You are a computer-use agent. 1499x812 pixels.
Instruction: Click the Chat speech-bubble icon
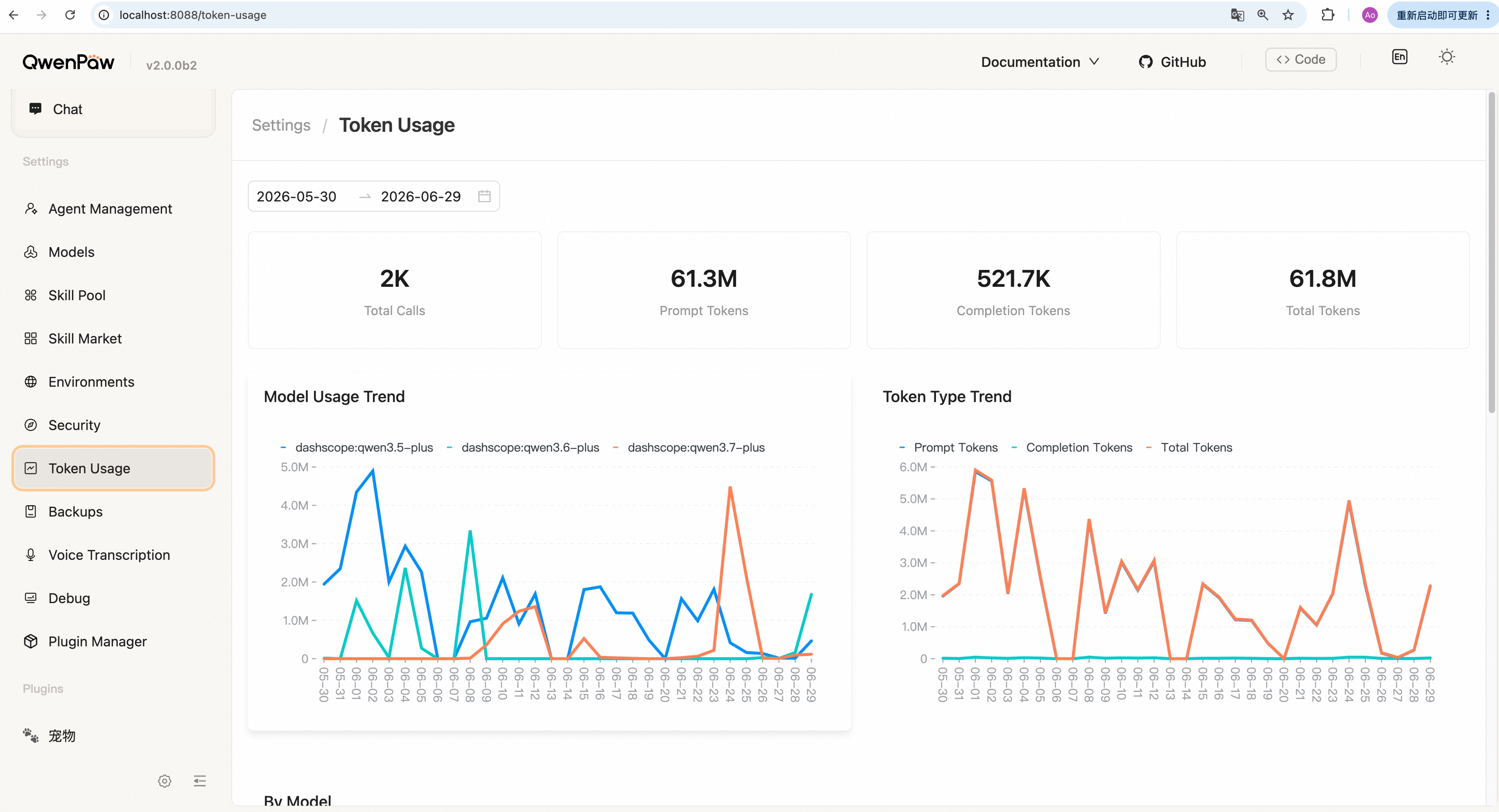(35, 109)
